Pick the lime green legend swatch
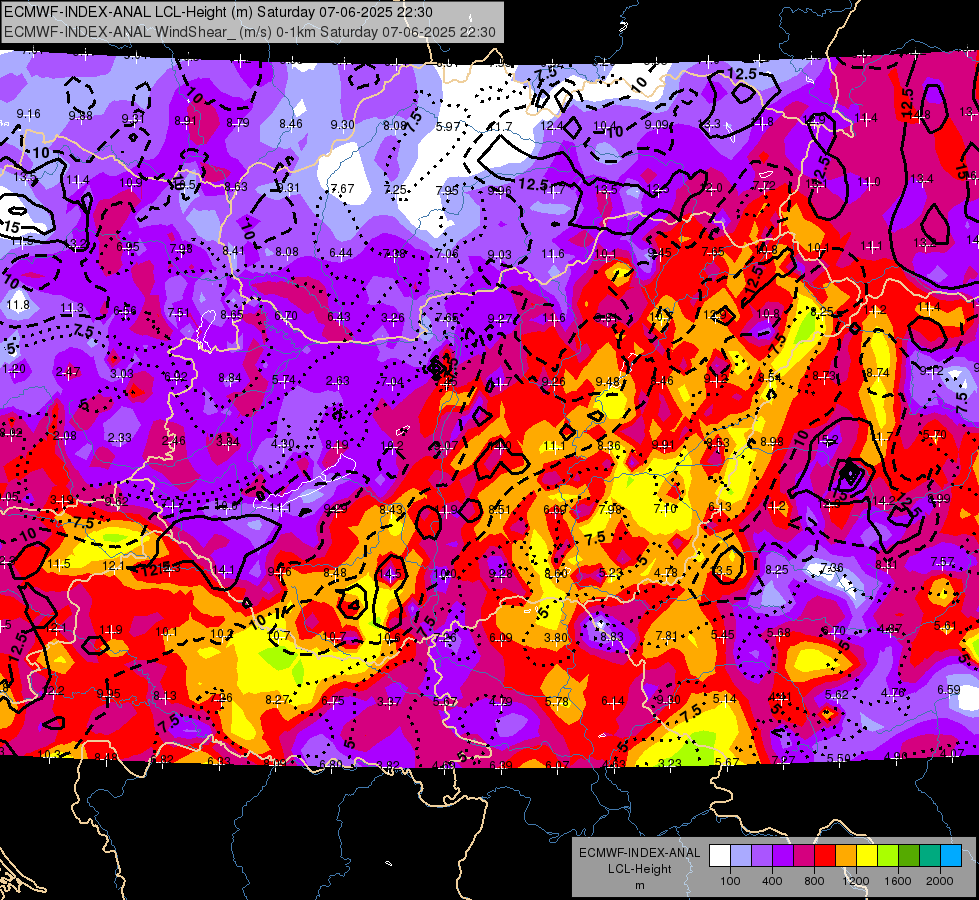This screenshot has width=979, height=900. click(x=888, y=856)
